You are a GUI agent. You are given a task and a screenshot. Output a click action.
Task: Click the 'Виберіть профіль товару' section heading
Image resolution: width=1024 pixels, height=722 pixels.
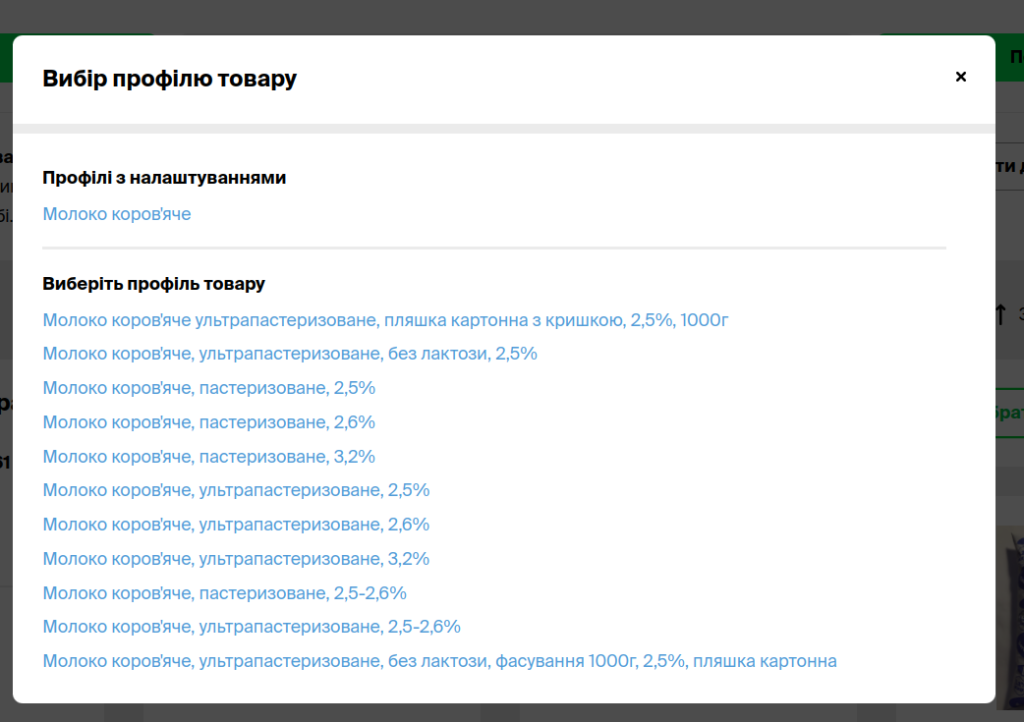click(152, 283)
